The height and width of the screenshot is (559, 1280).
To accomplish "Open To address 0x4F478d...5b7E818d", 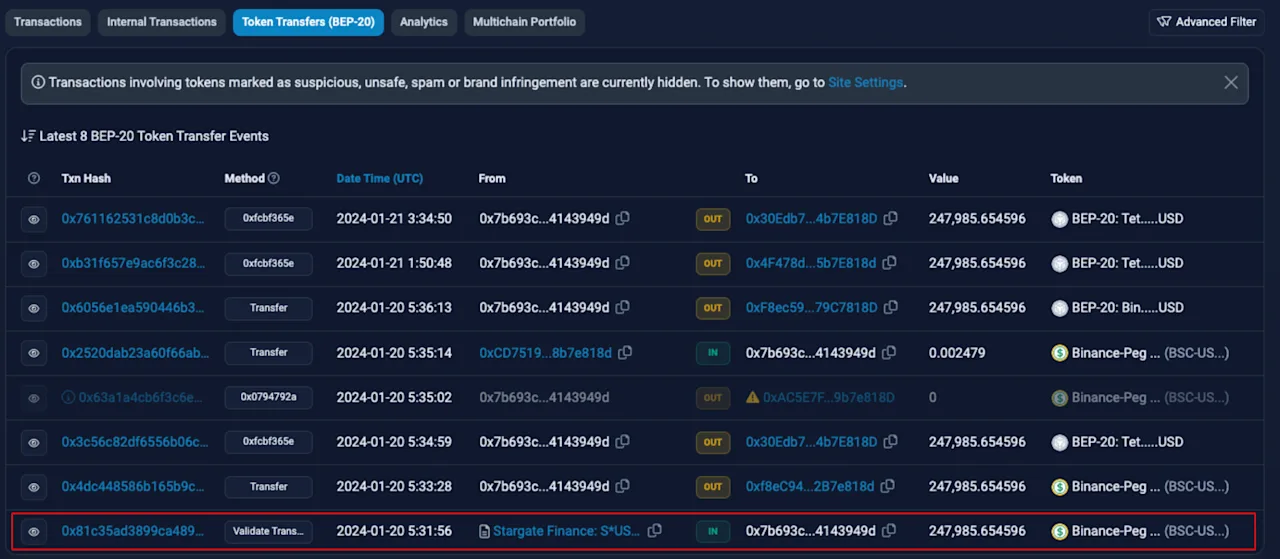I will pos(811,263).
